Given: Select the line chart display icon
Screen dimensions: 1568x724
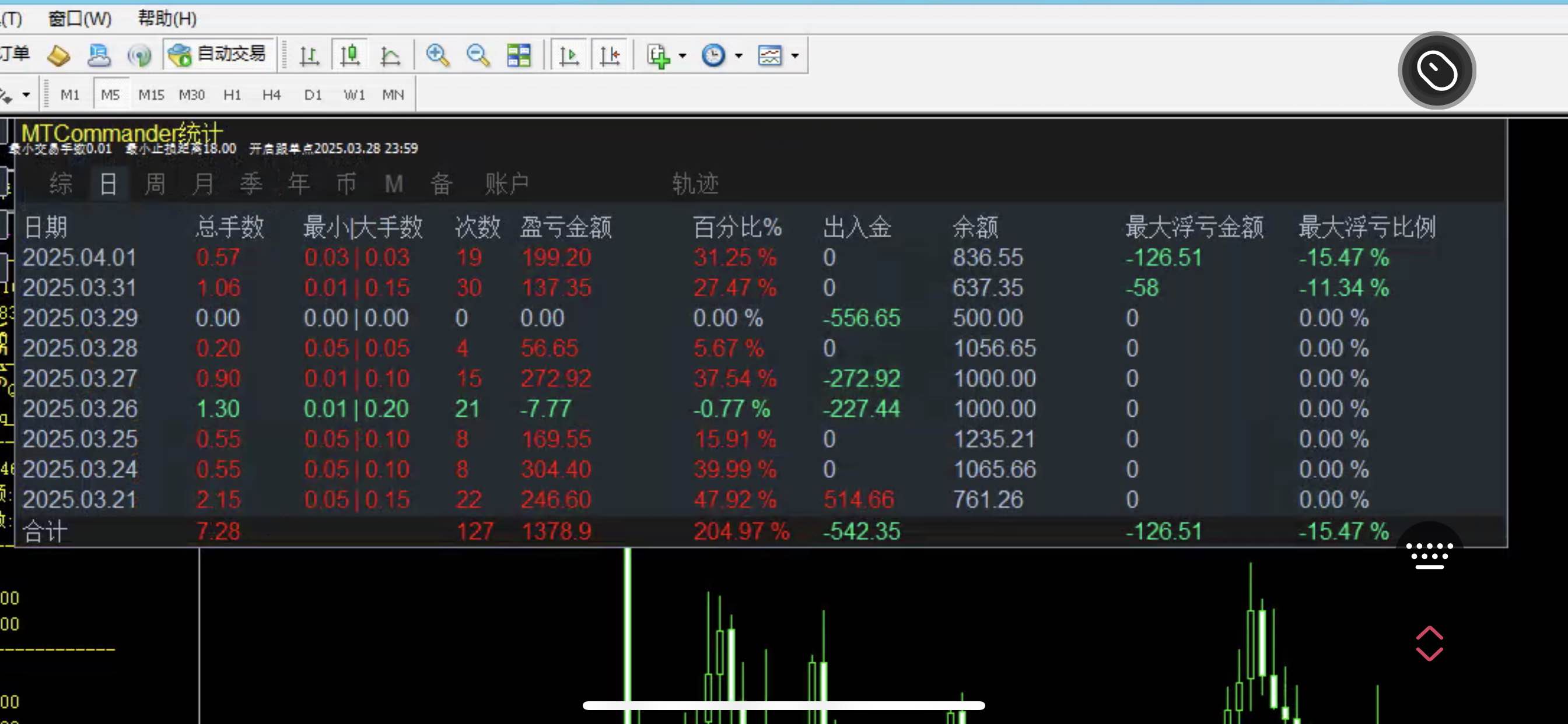Looking at the screenshot, I should pyautogui.click(x=390, y=56).
